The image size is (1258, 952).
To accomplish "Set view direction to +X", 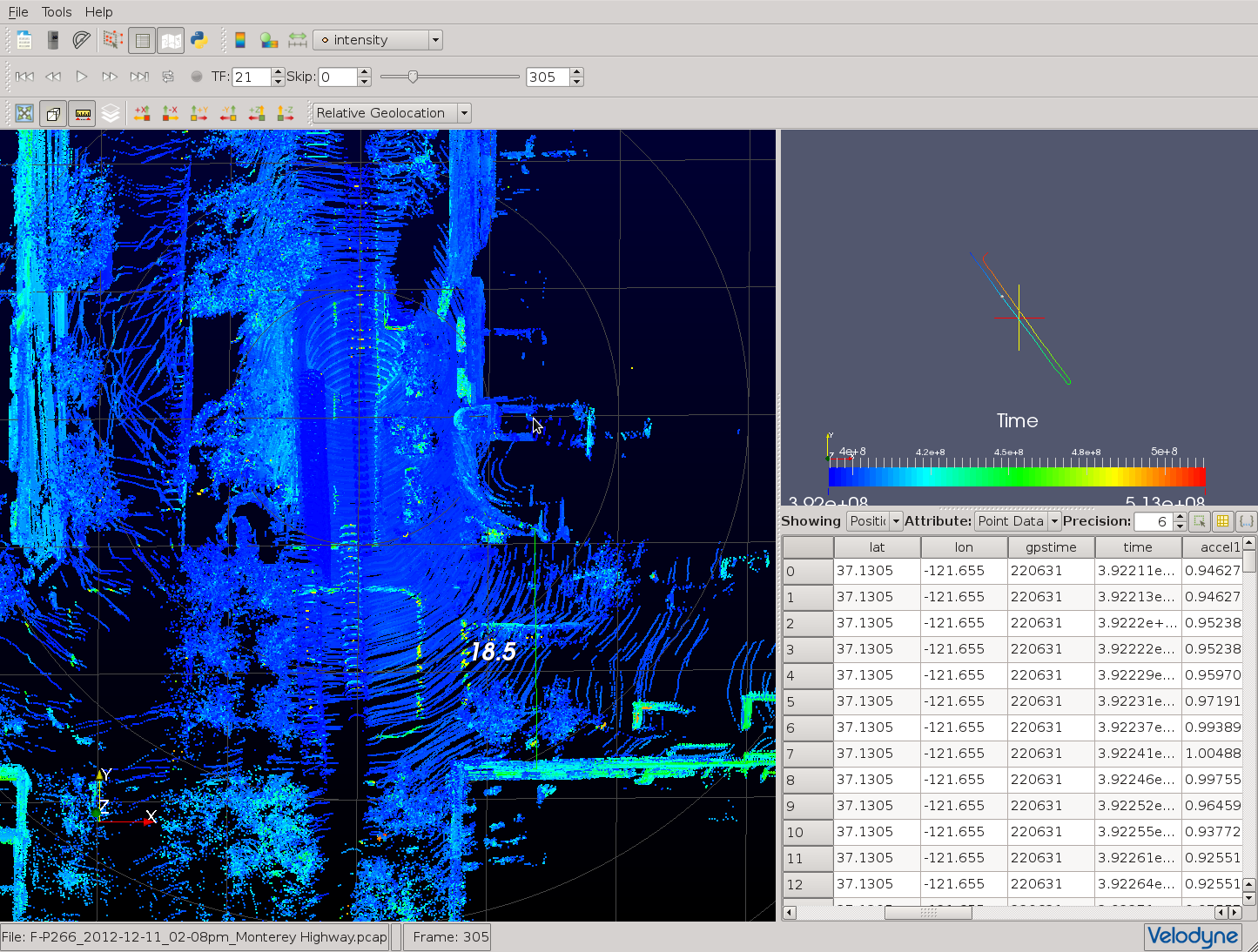I will (142, 113).
